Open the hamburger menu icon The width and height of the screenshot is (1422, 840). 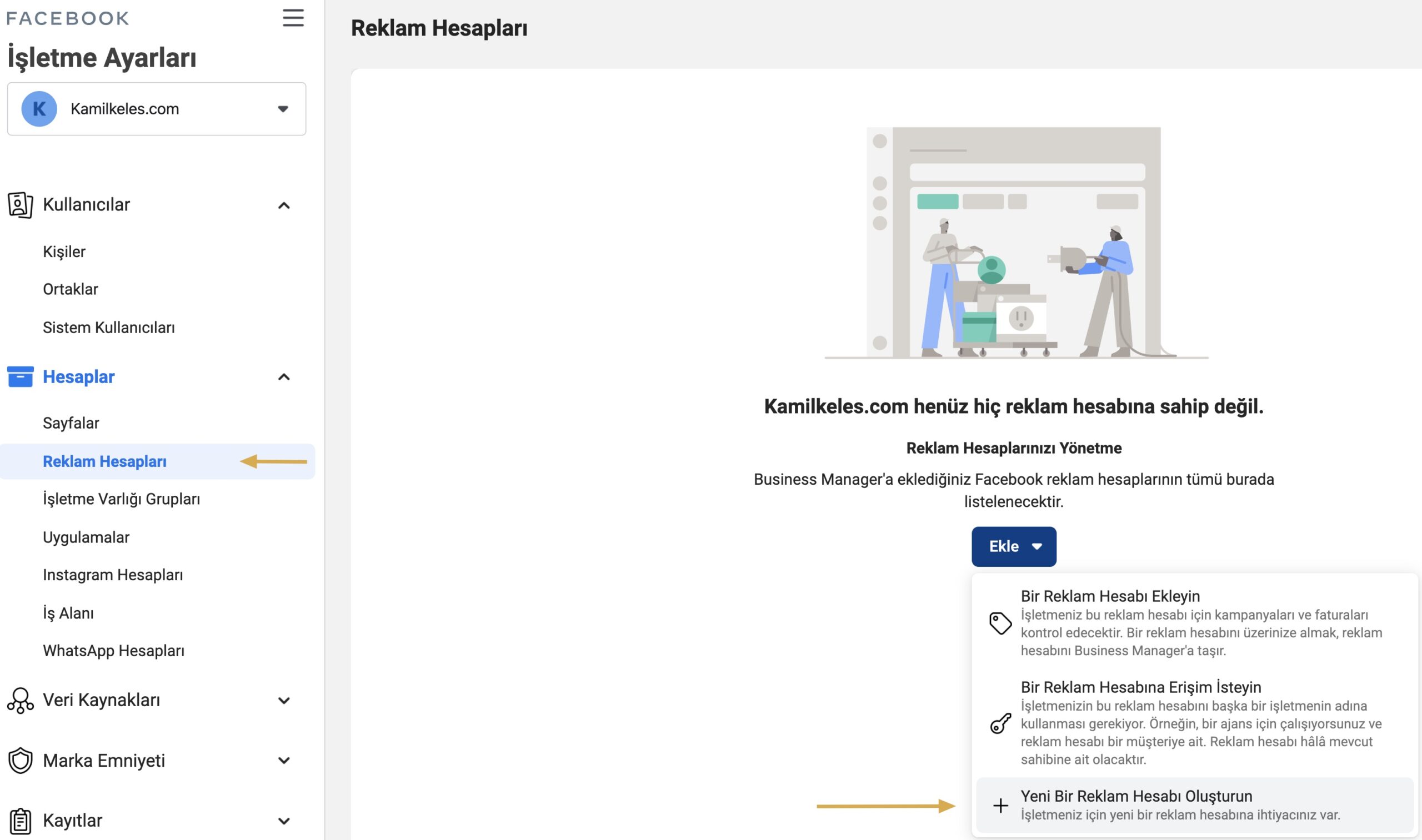[x=293, y=18]
